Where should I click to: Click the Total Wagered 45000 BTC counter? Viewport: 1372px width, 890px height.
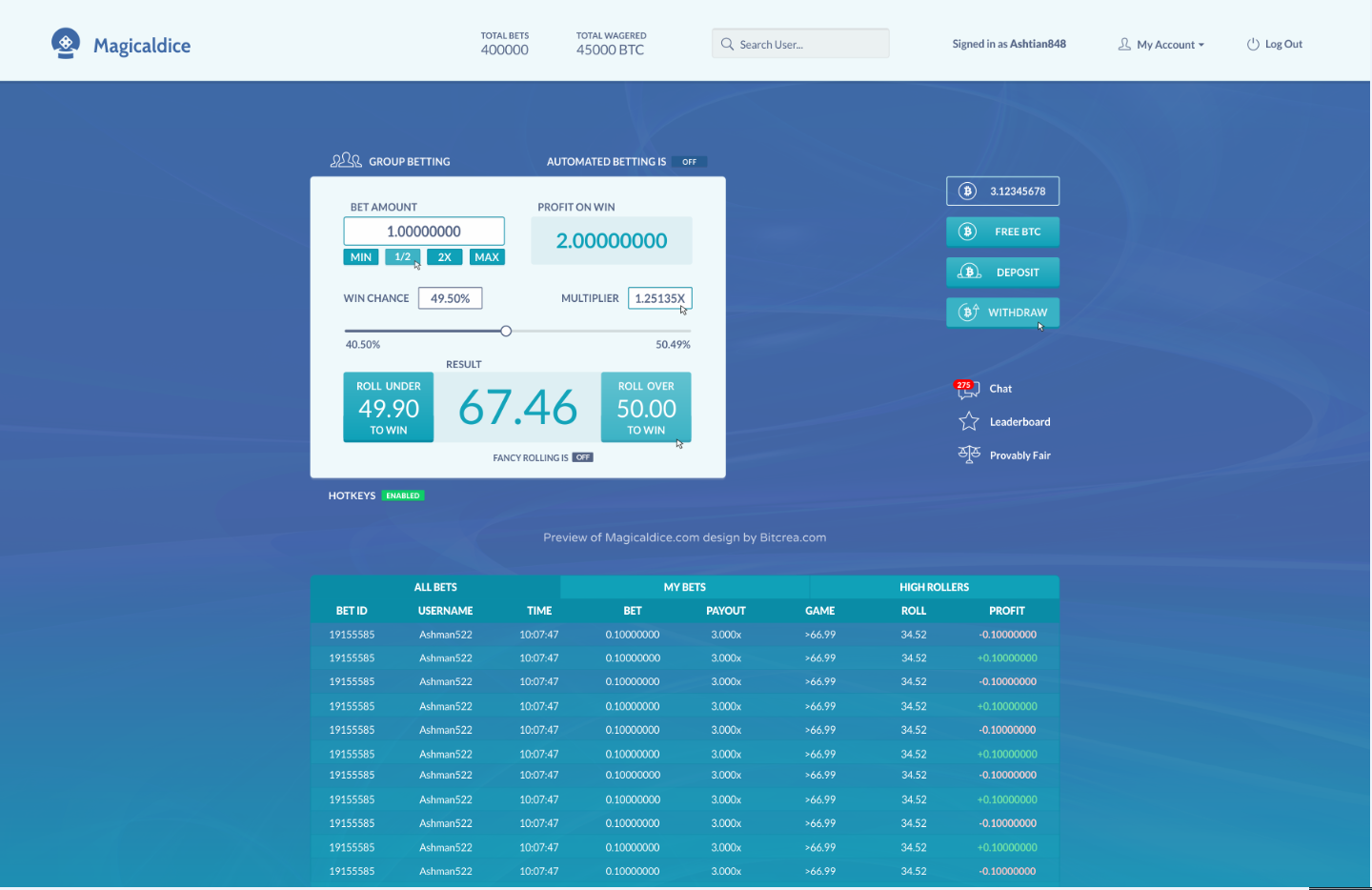pyautogui.click(x=611, y=44)
